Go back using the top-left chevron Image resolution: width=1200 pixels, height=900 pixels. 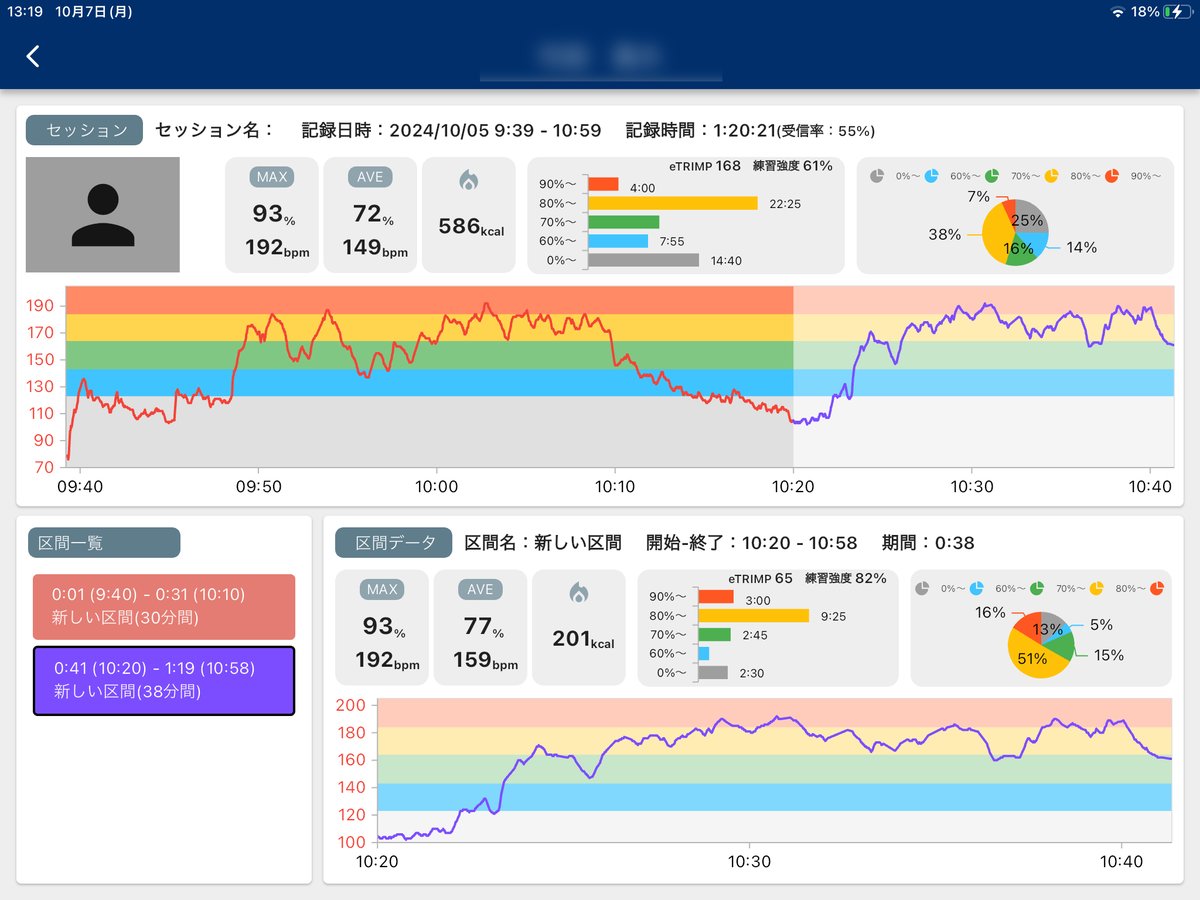point(33,56)
